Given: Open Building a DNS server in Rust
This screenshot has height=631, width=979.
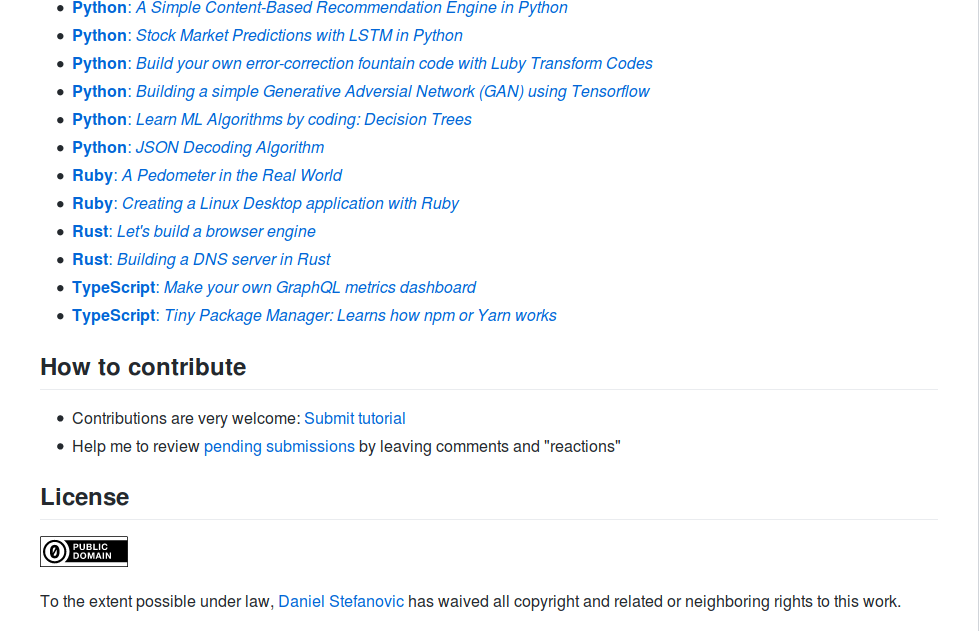Looking at the screenshot, I should click(224, 260).
